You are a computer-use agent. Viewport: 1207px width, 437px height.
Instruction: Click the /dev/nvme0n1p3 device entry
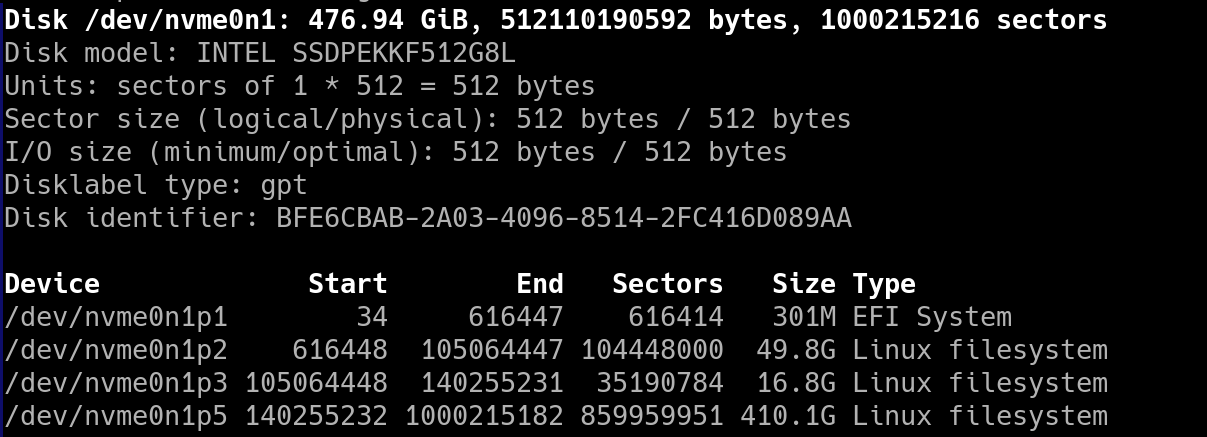click(116, 384)
